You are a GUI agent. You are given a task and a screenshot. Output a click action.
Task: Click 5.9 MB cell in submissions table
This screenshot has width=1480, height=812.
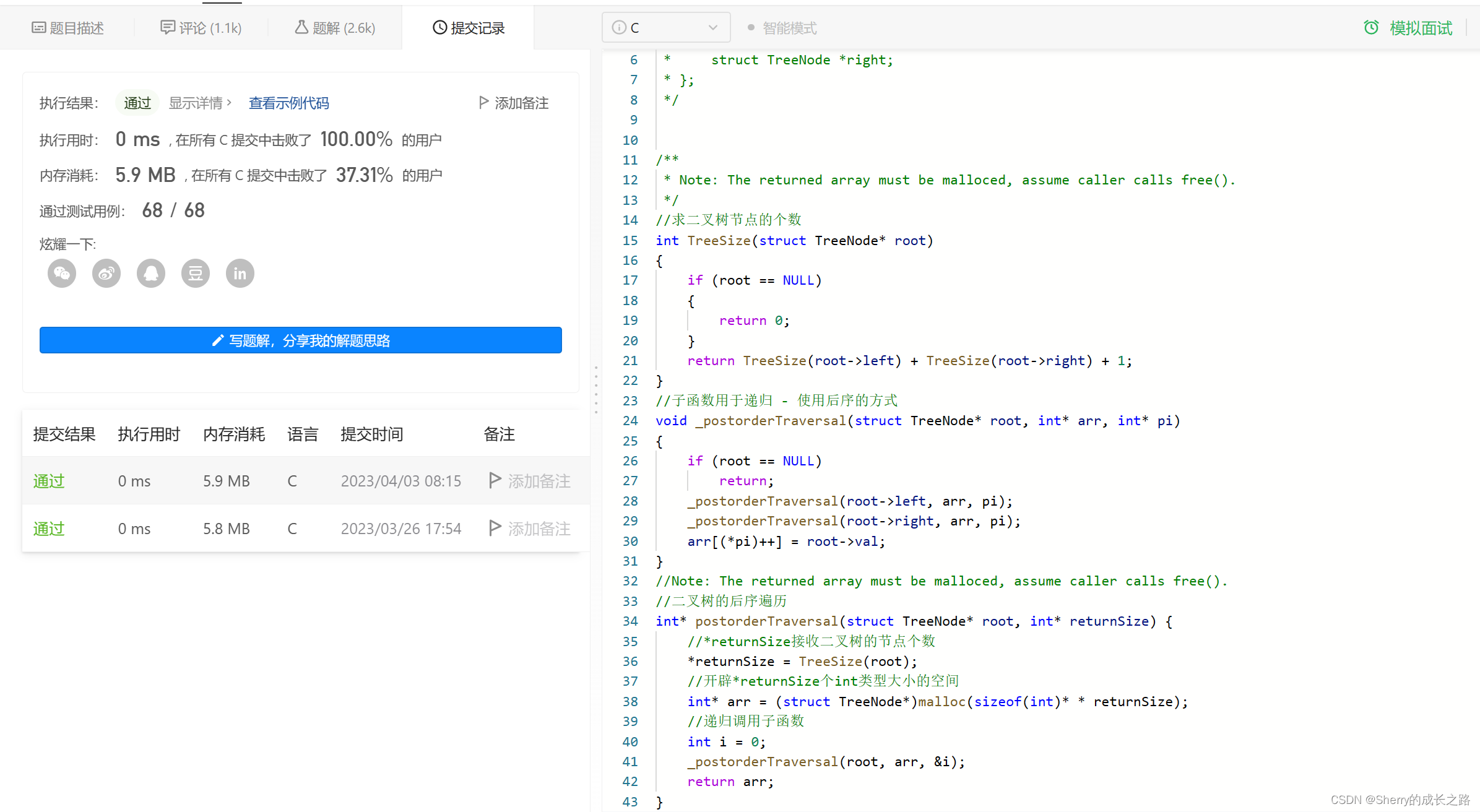click(x=227, y=481)
